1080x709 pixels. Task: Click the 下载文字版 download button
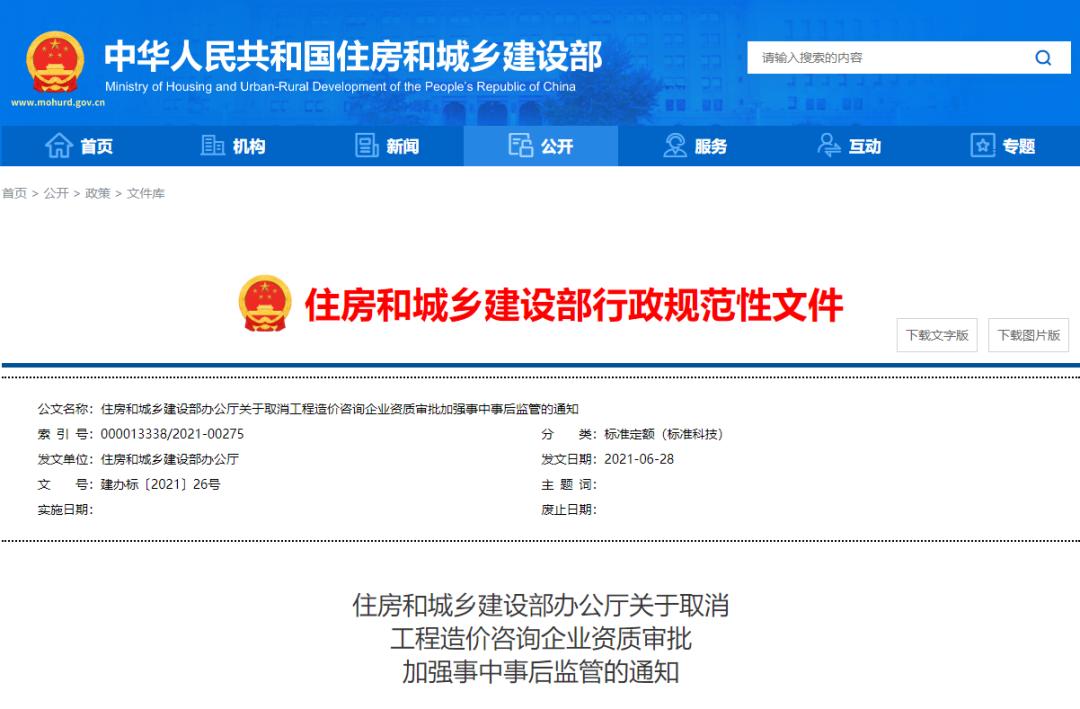click(936, 335)
